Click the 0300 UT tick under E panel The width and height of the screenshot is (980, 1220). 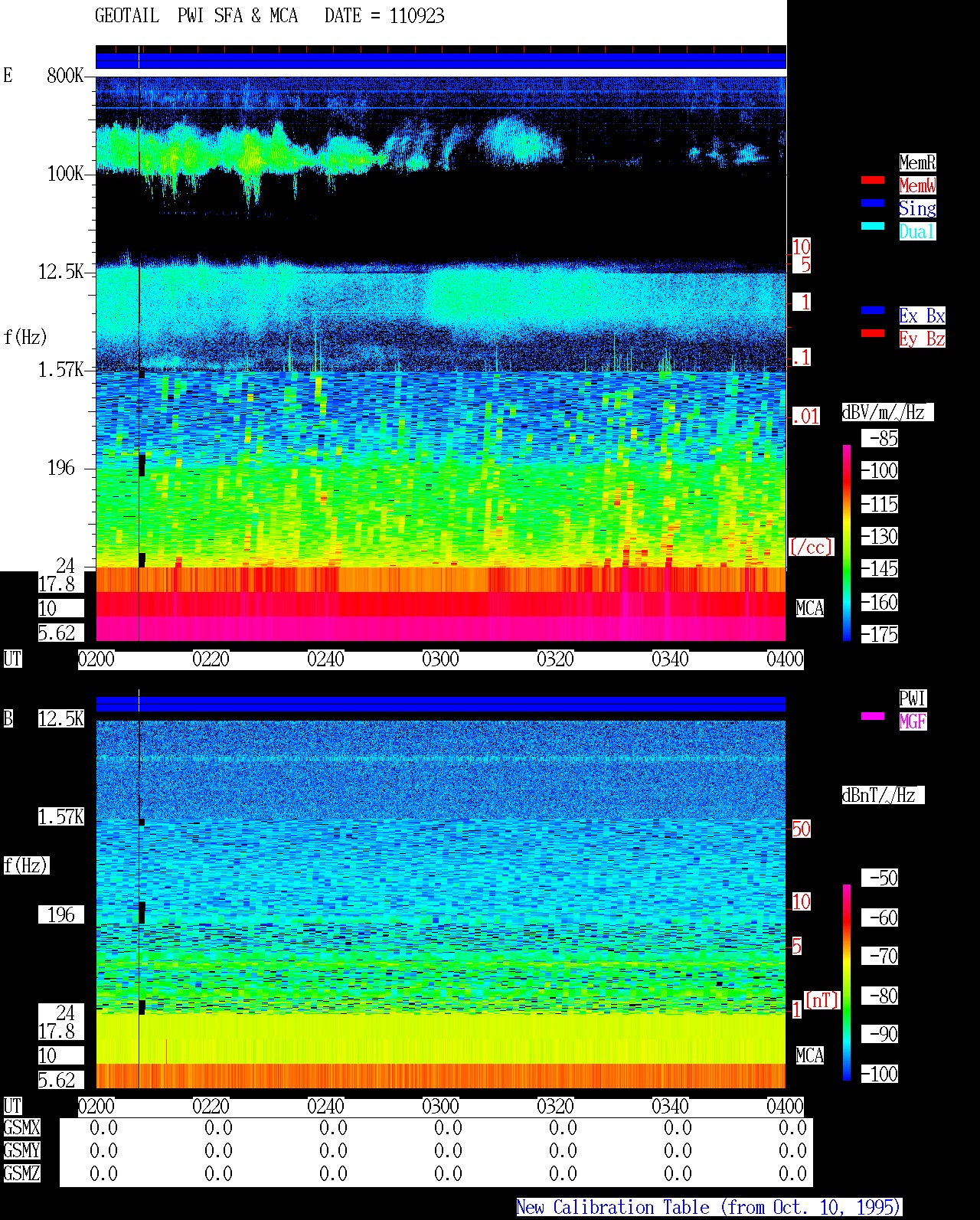click(441, 659)
